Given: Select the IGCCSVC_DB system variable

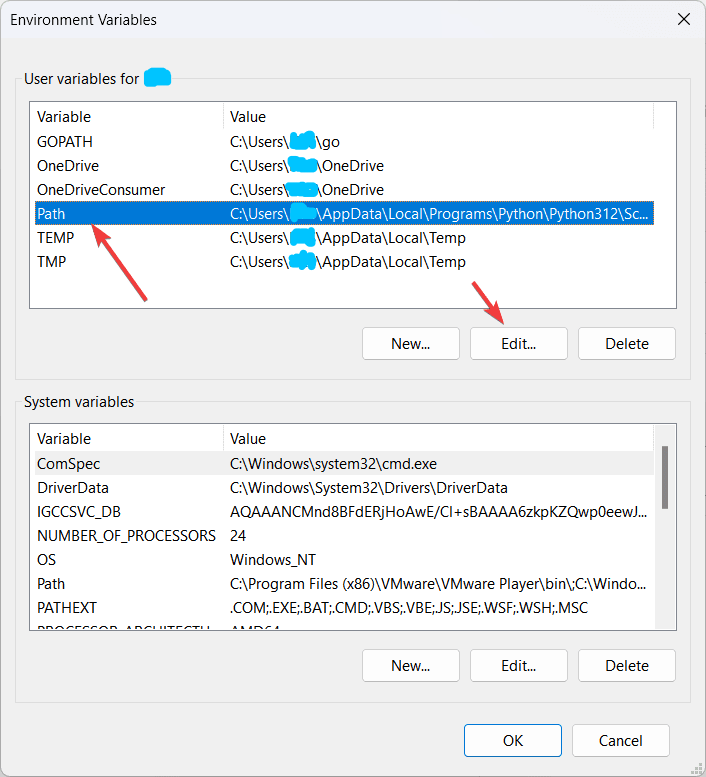Looking at the screenshot, I should pyautogui.click(x=344, y=511).
